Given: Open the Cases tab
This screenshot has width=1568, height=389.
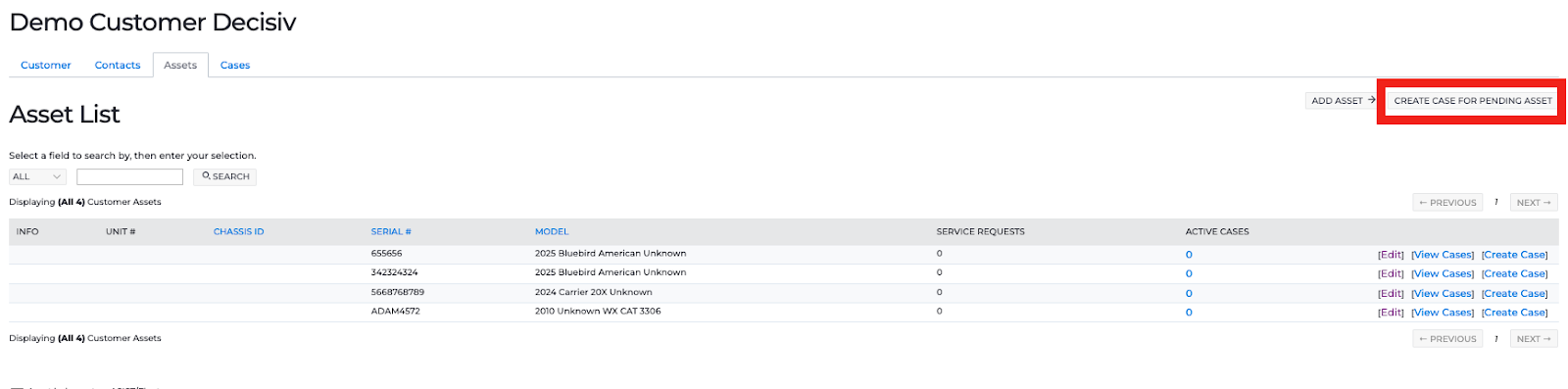Looking at the screenshot, I should tap(235, 66).
